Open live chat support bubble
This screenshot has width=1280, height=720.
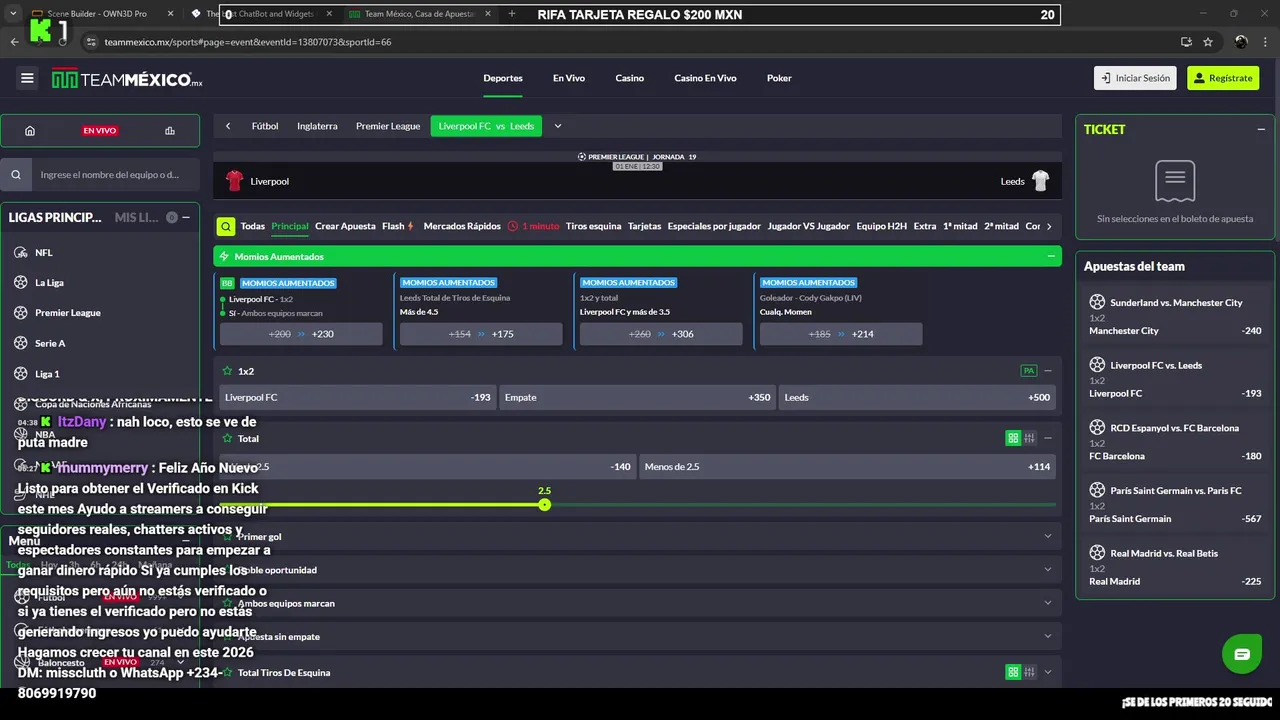point(1241,654)
